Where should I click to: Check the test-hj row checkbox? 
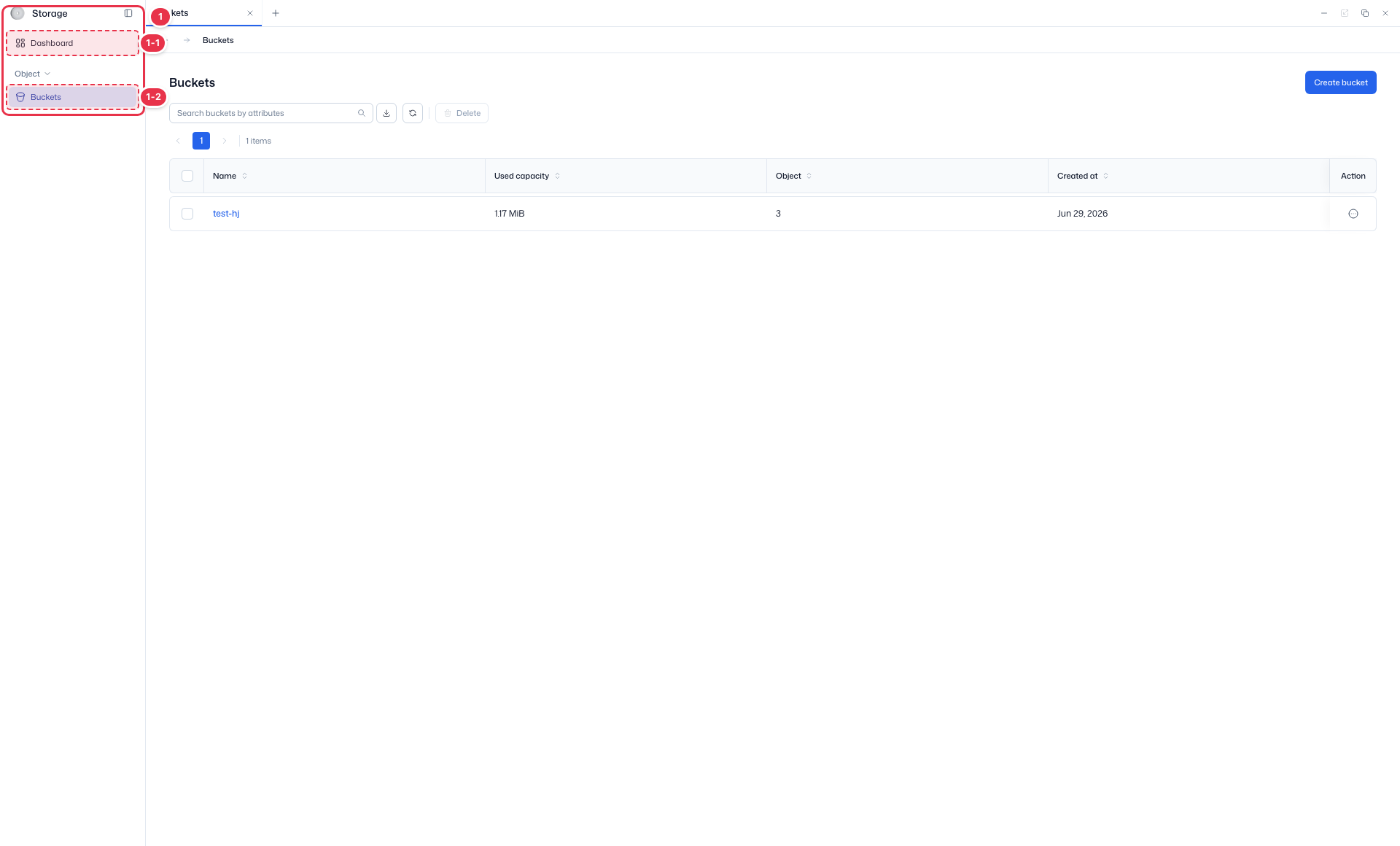point(187,214)
